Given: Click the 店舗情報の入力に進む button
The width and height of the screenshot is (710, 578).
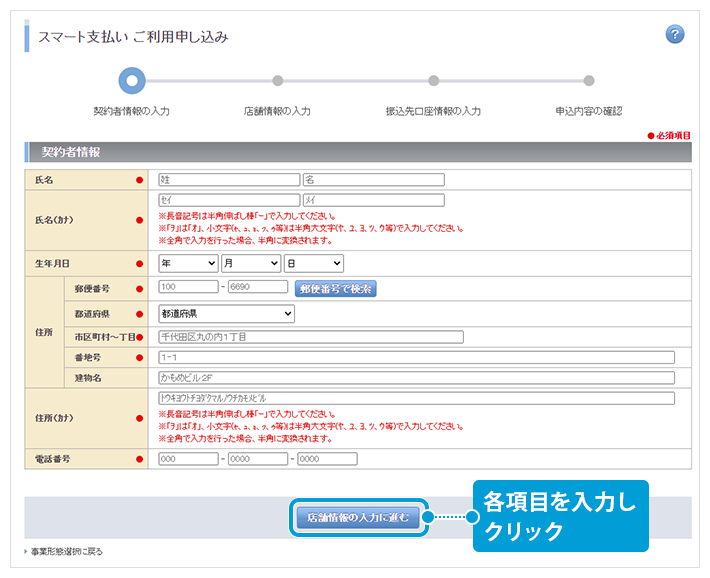Looking at the screenshot, I should [x=358, y=517].
